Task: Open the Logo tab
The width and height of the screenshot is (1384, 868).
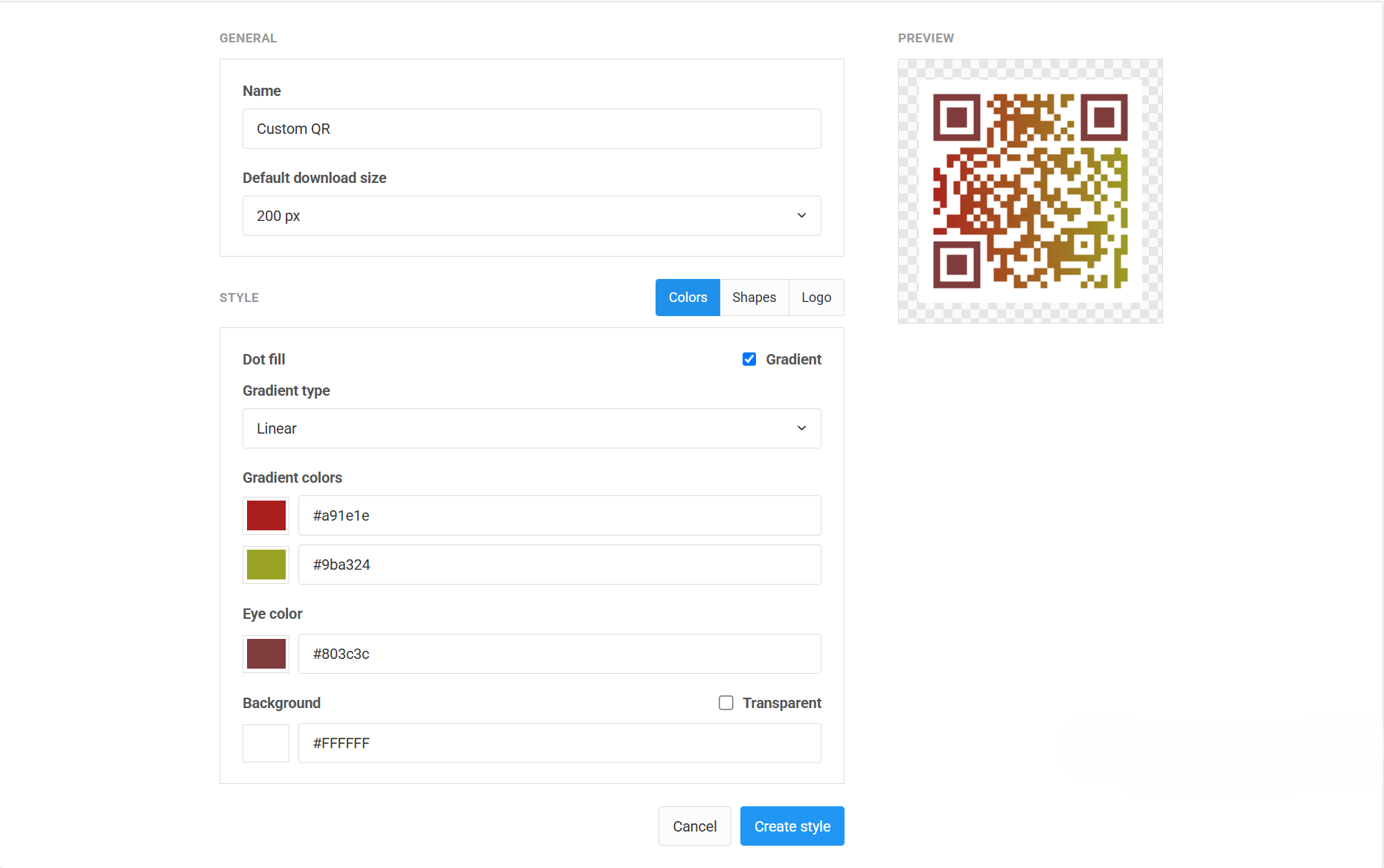Action: tap(816, 298)
